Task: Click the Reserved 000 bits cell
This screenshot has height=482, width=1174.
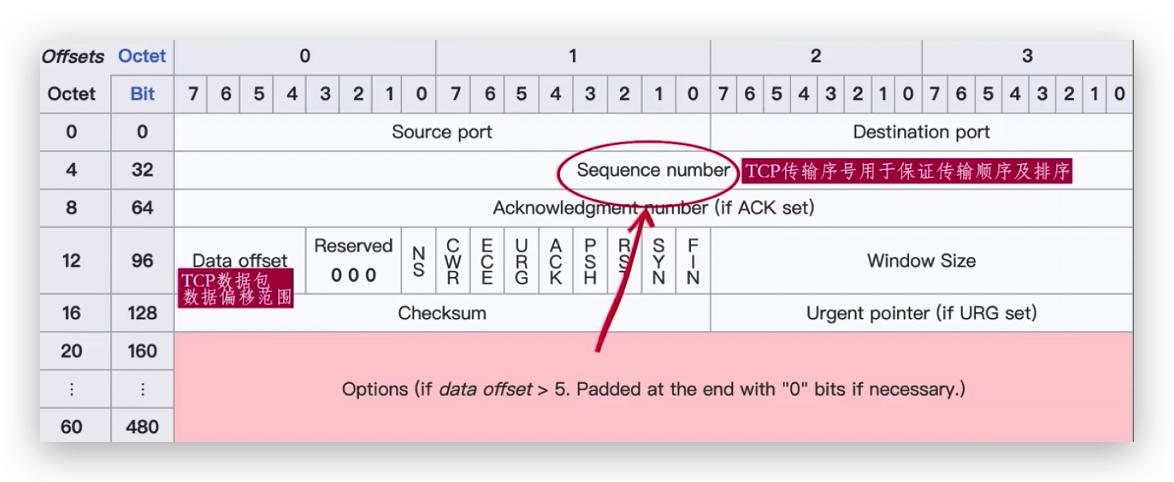Action: pos(354,261)
